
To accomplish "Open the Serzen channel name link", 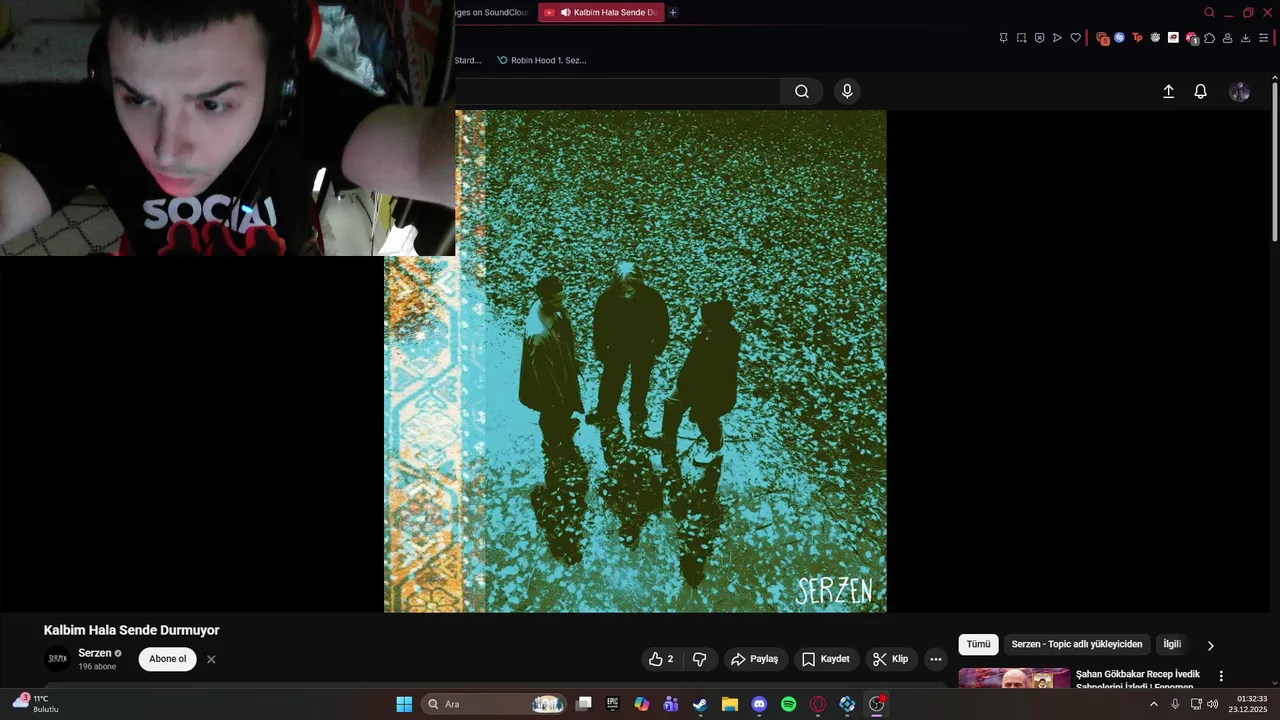I will coord(95,653).
